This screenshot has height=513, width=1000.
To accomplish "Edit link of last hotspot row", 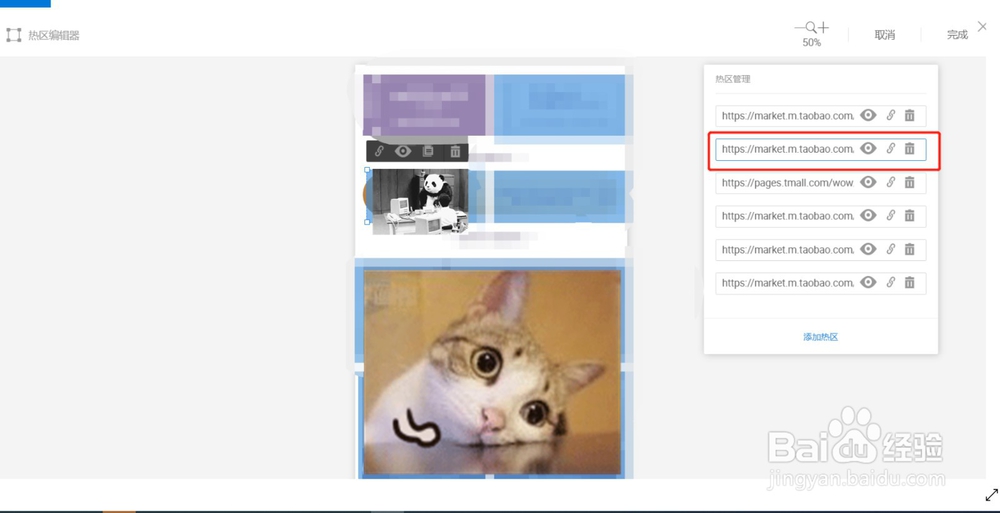I will point(891,282).
